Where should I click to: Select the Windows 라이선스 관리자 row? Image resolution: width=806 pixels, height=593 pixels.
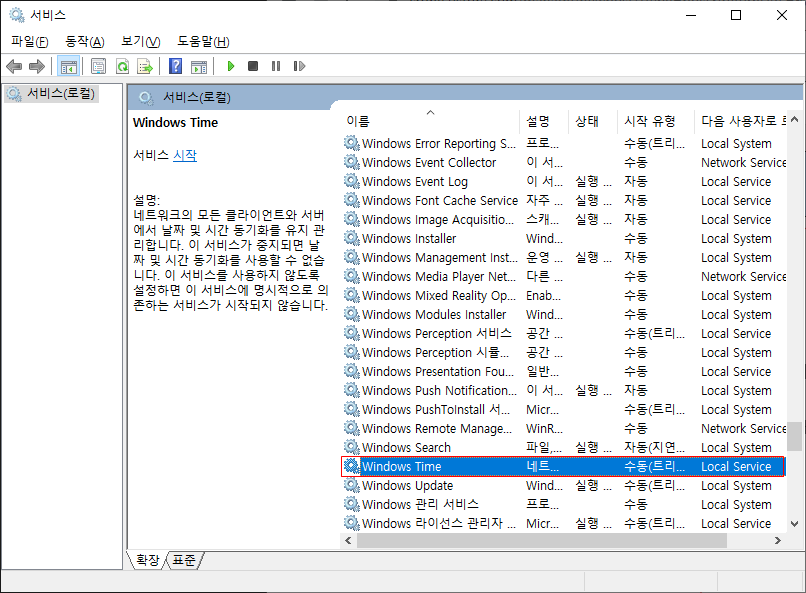pyautogui.click(x=563, y=524)
